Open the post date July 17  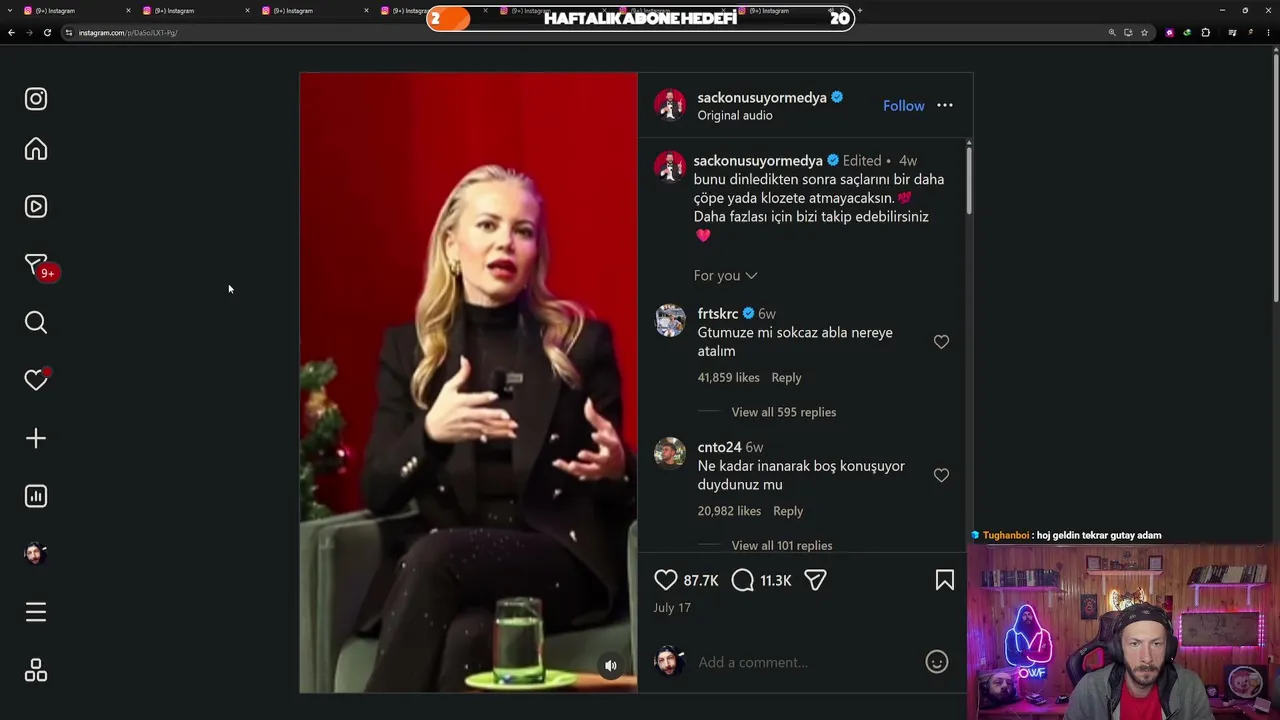click(x=672, y=608)
